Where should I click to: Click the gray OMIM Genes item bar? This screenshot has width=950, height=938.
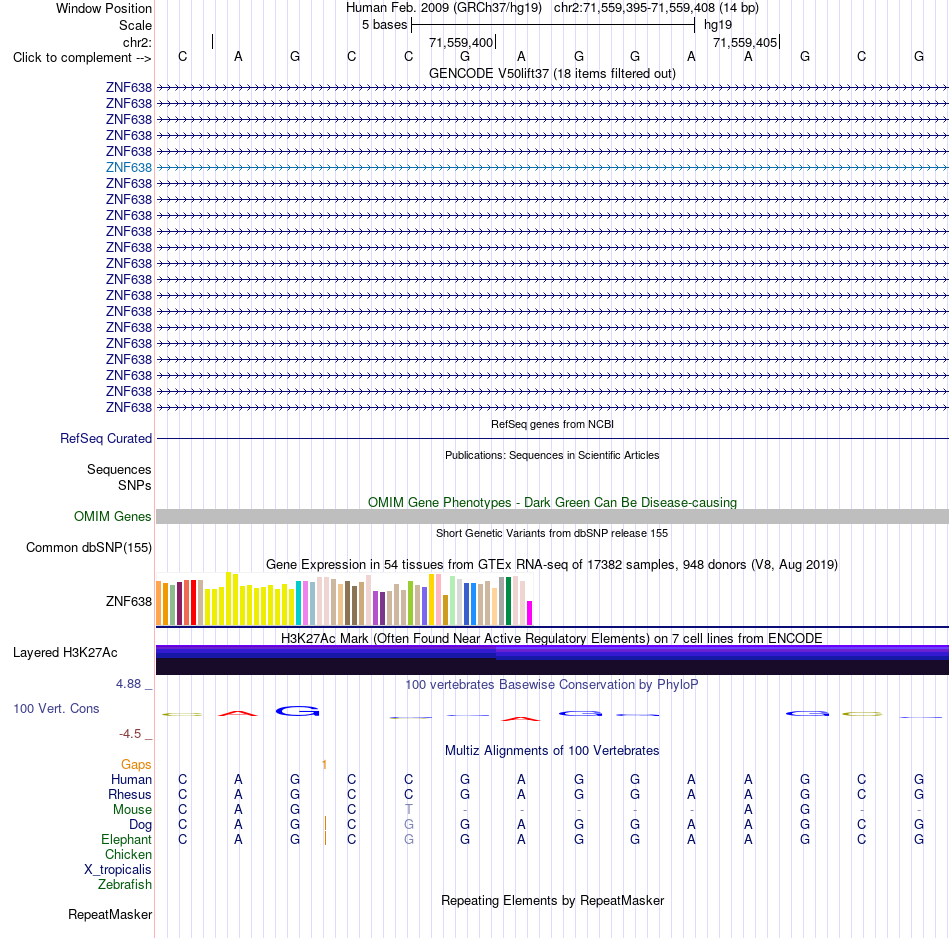(552, 516)
